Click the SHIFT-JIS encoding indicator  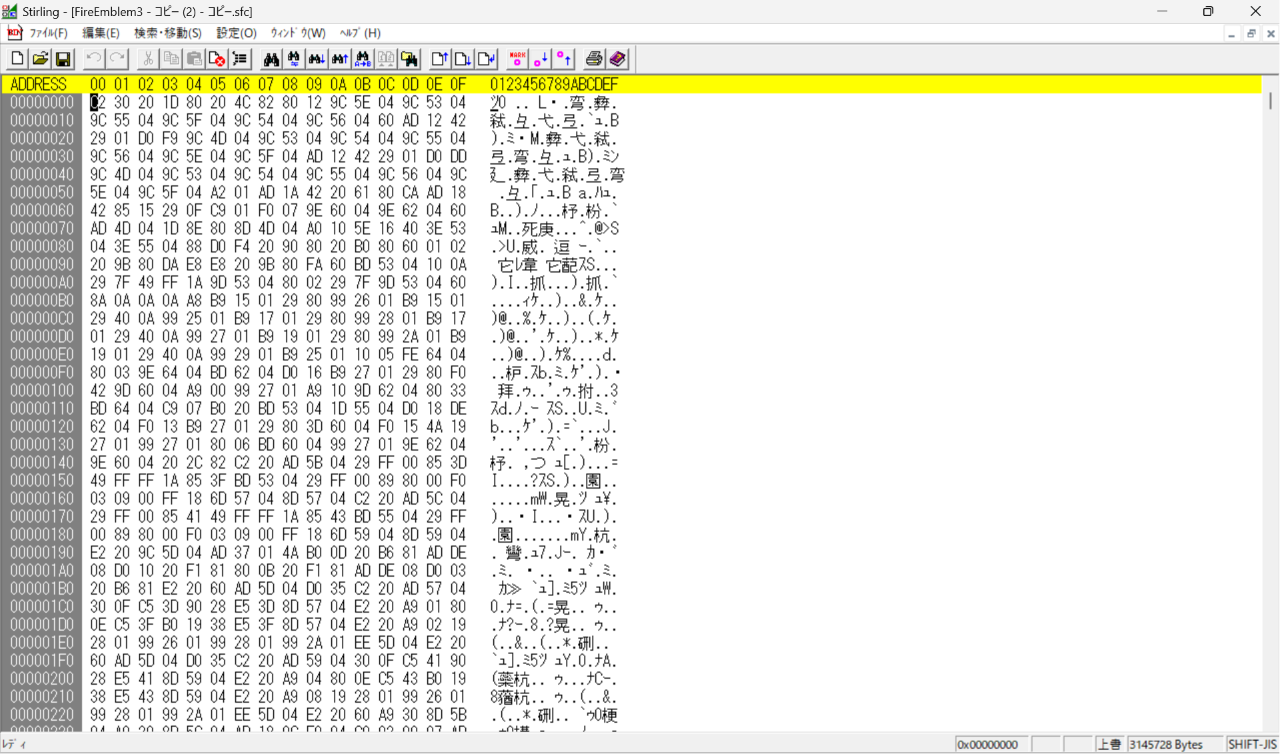tap(1252, 745)
